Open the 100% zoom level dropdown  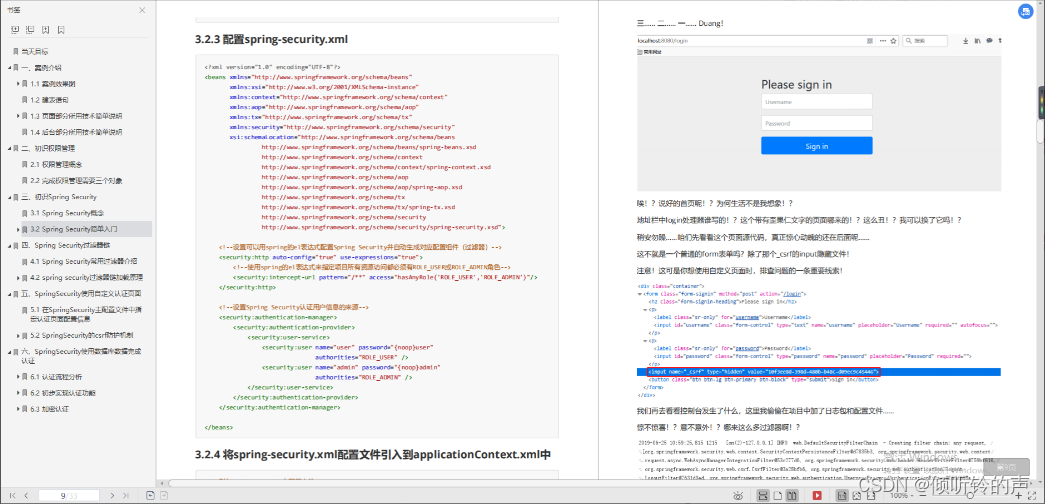point(903,496)
